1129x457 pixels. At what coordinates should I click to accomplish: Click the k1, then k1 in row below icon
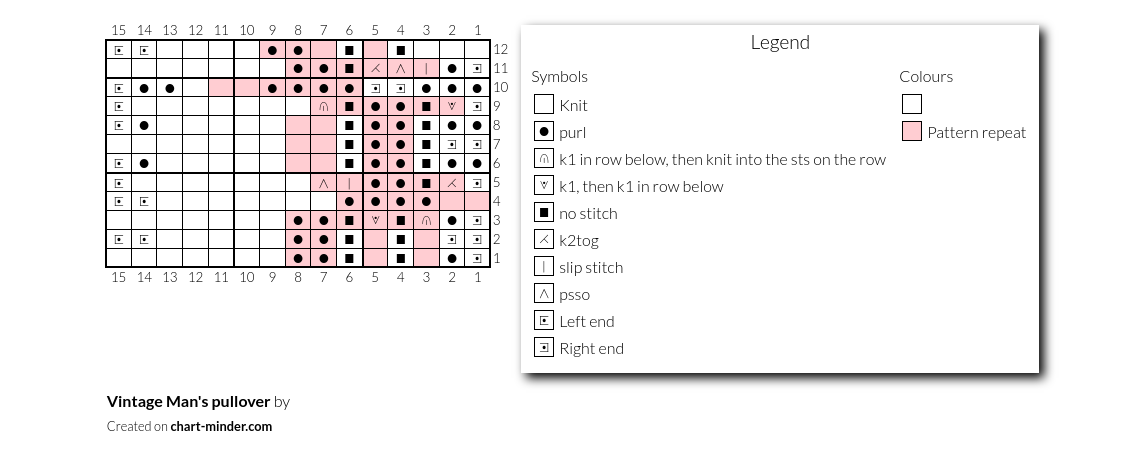(544, 186)
